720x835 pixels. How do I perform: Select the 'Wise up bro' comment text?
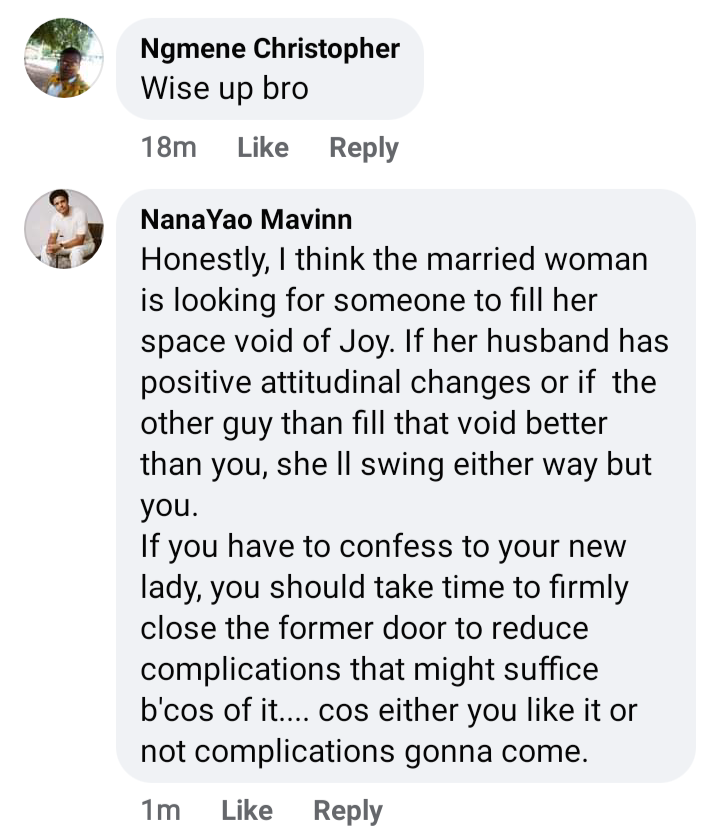point(225,88)
